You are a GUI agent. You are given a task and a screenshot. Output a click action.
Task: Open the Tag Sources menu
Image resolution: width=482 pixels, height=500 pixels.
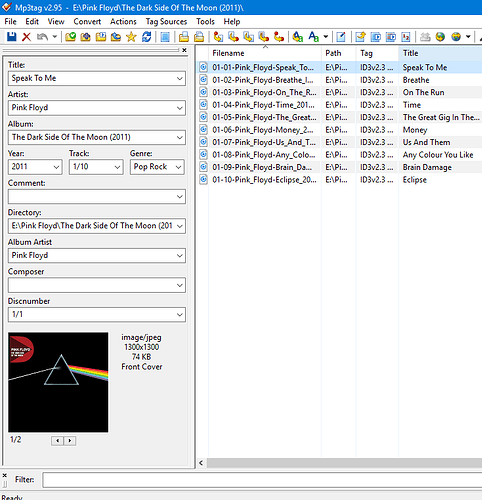coord(166,22)
